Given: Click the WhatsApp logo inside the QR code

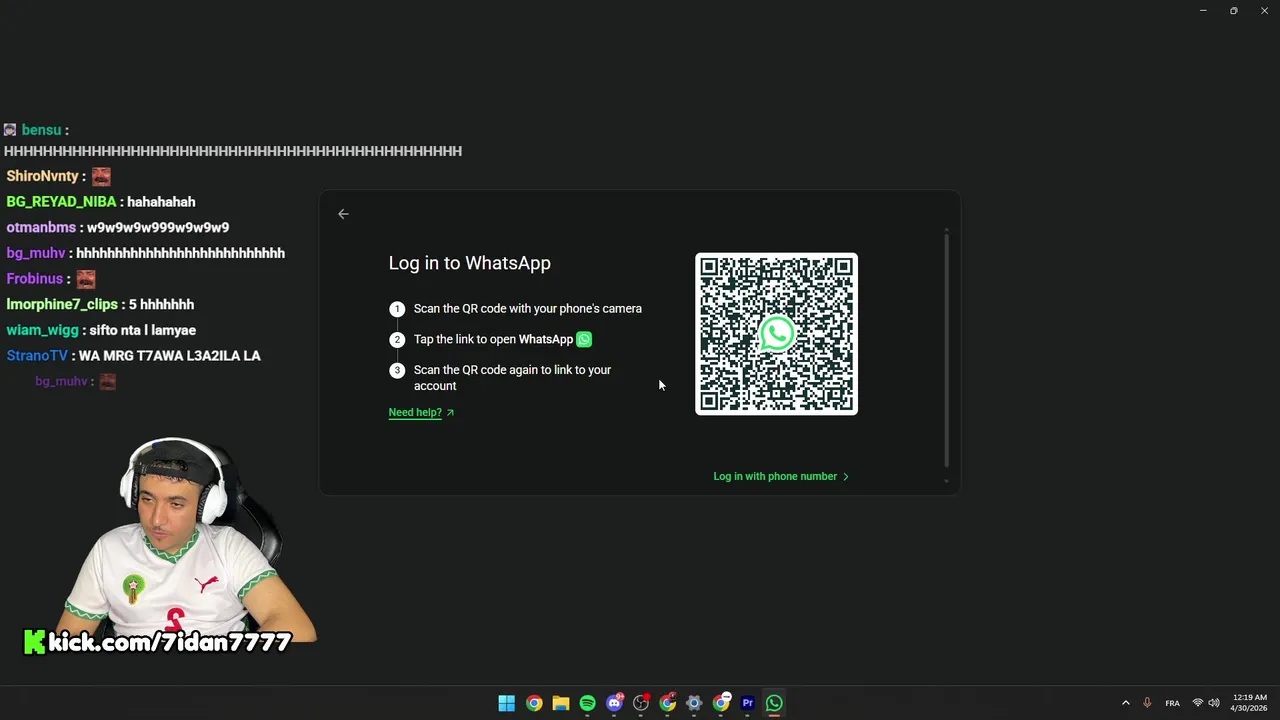Looking at the screenshot, I should [777, 334].
